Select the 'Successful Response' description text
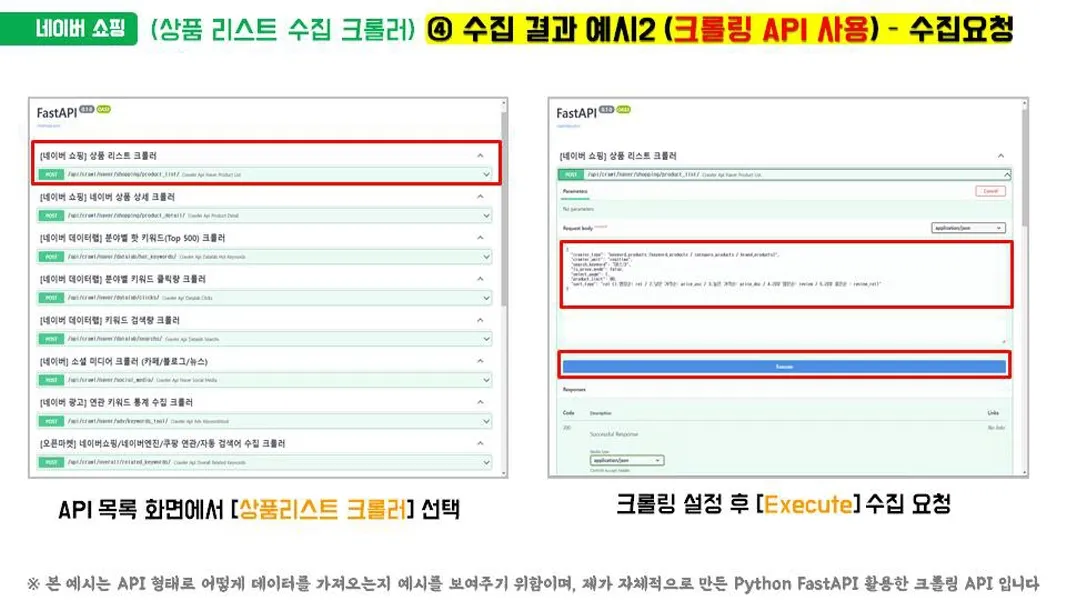Screen dimensions: 1066x600 tap(614, 434)
